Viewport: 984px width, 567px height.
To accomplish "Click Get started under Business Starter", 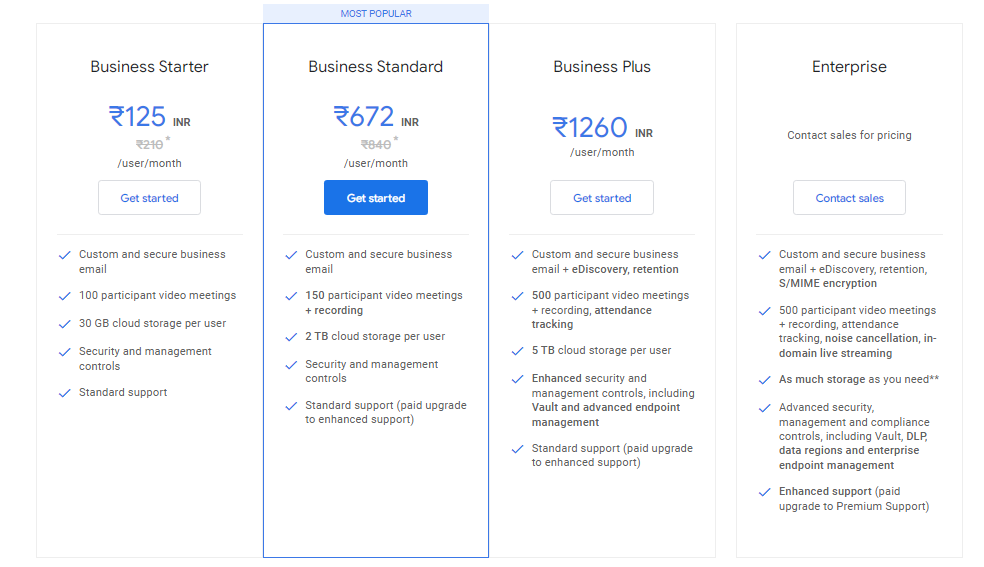I will (x=149, y=198).
